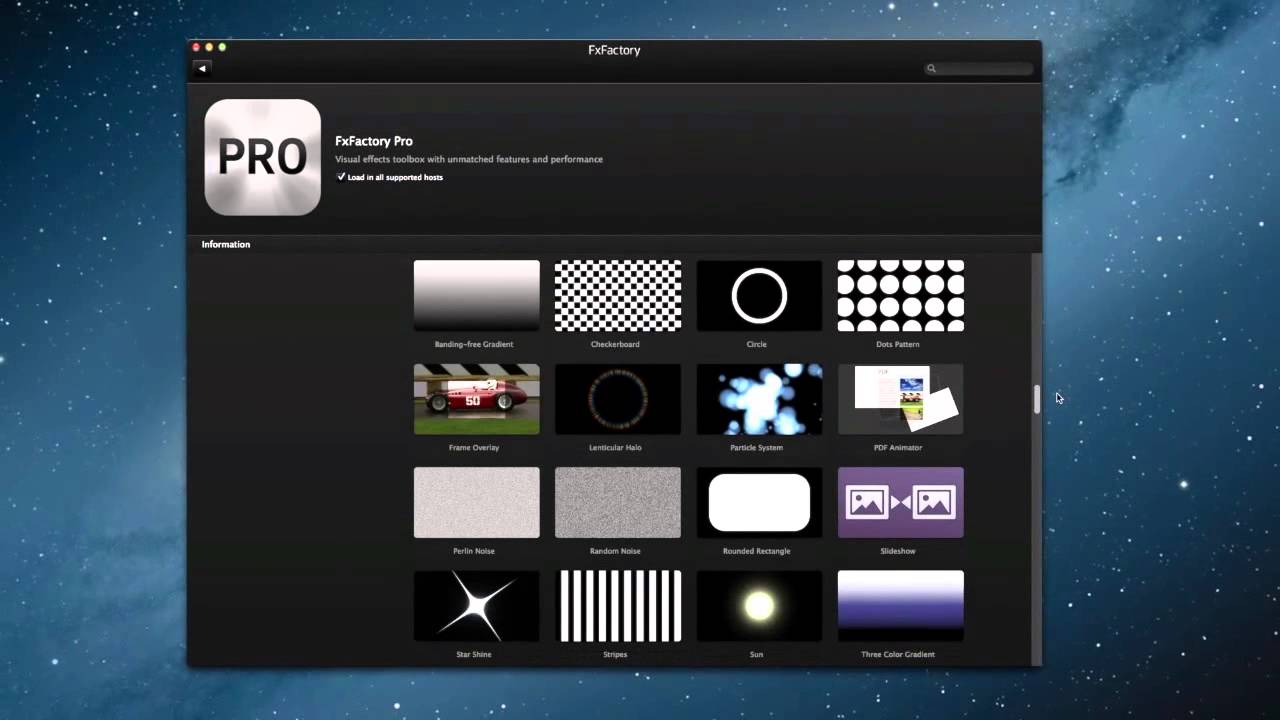Open the Slideshow thumbnail

pyautogui.click(x=901, y=502)
